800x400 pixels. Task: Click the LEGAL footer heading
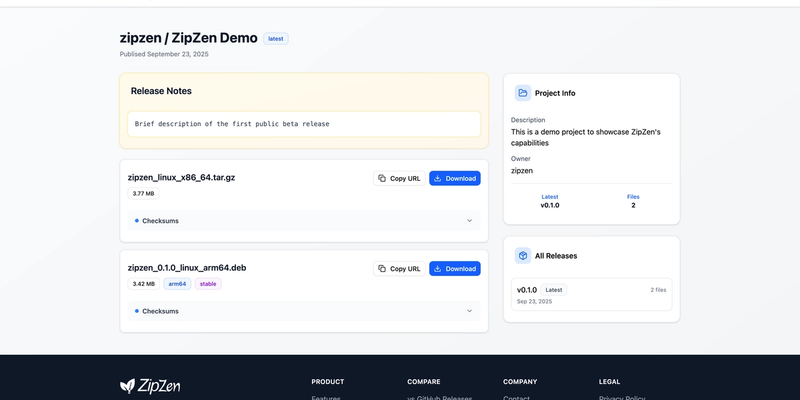pyautogui.click(x=609, y=382)
